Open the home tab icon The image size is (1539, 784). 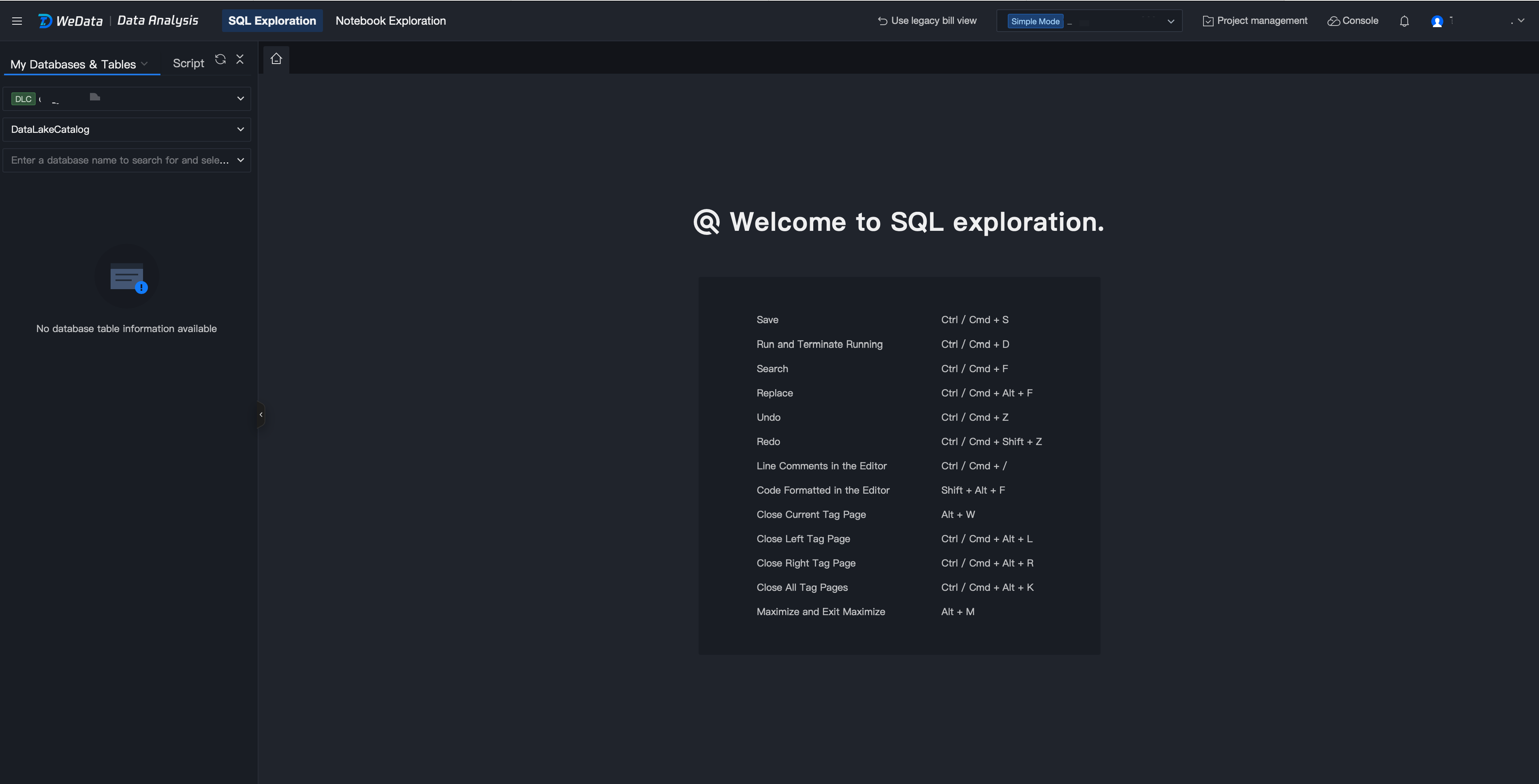point(276,58)
